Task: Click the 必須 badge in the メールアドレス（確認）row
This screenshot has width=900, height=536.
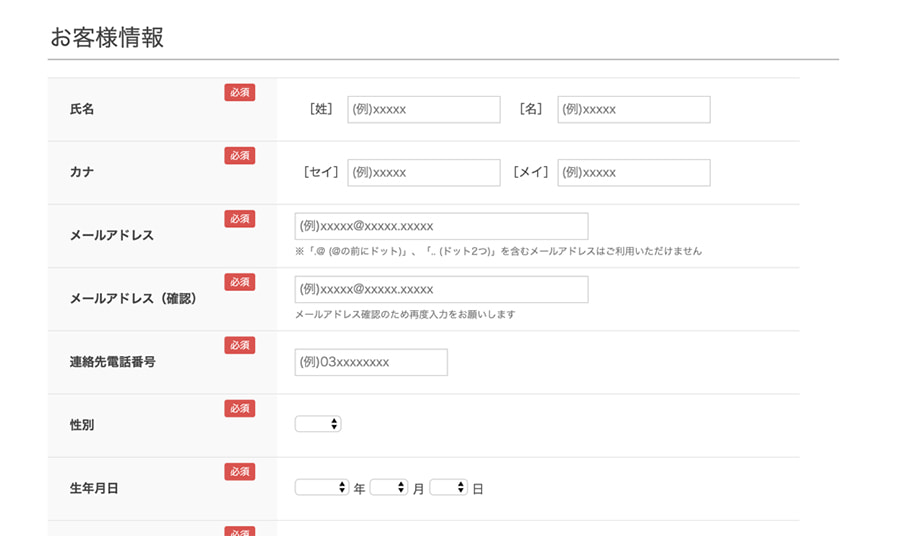Action: coord(239,282)
